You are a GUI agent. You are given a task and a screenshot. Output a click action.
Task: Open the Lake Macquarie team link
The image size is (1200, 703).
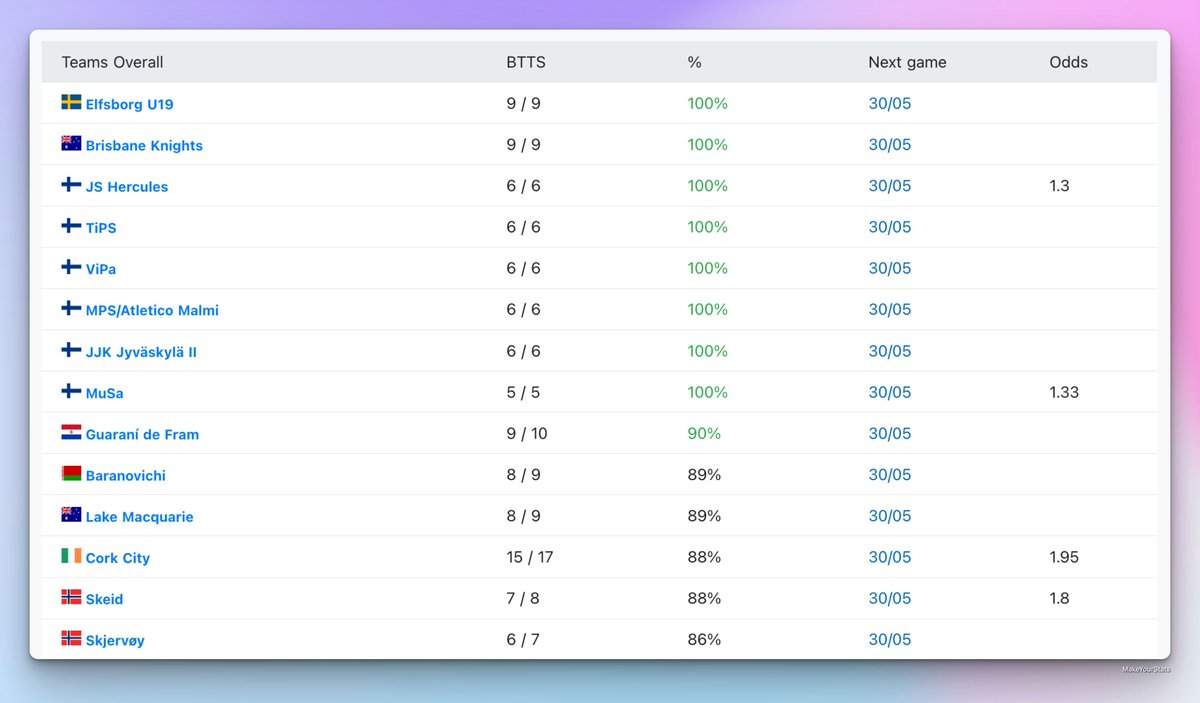click(140, 517)
